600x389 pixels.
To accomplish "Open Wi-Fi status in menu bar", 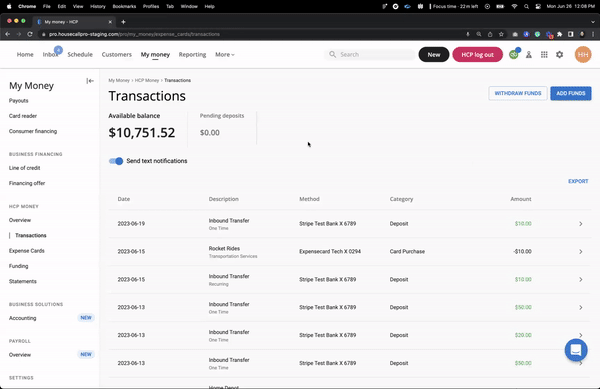I will [515, 6].
